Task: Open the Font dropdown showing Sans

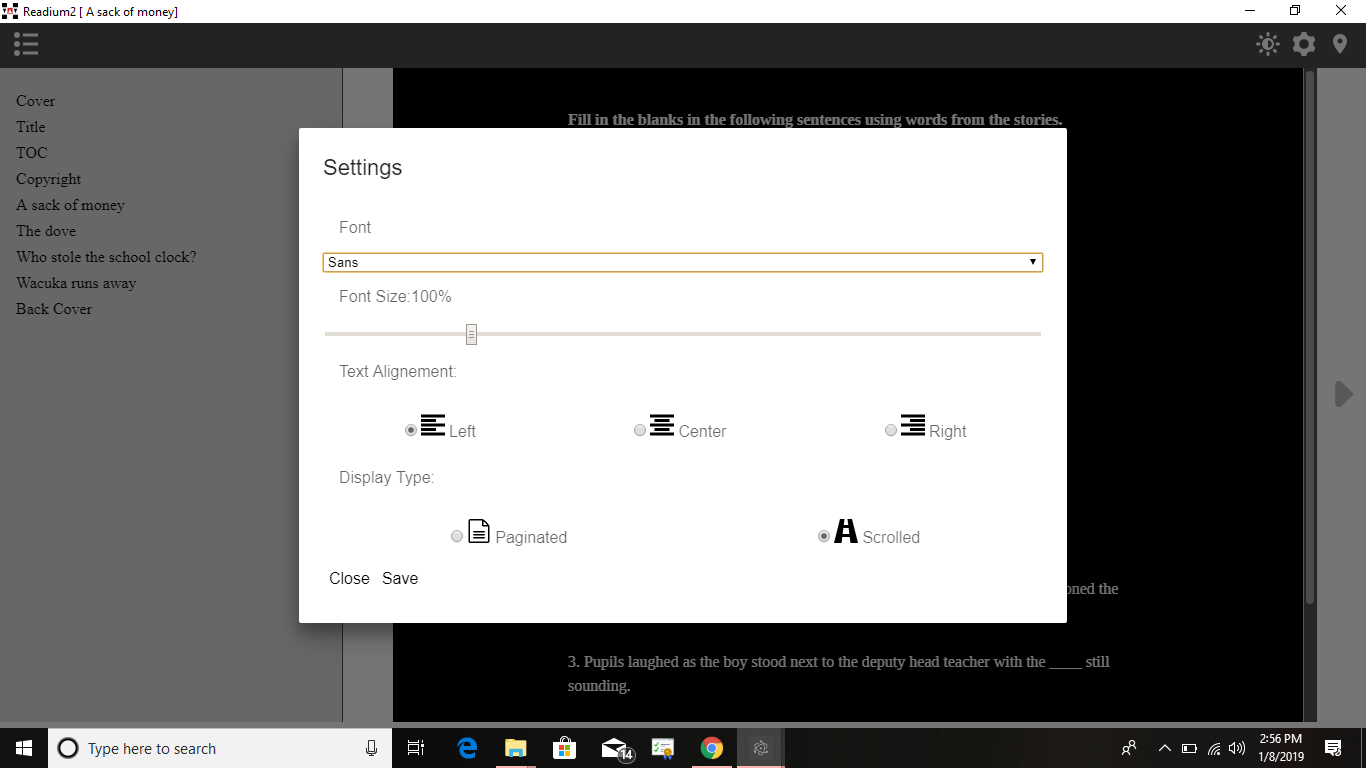Action: coord(683,262)
